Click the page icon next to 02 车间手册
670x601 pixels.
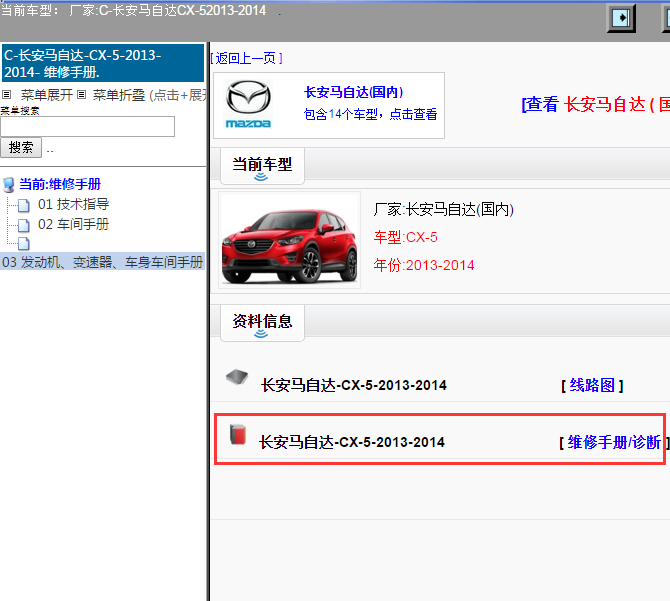(x=24, y=225)
